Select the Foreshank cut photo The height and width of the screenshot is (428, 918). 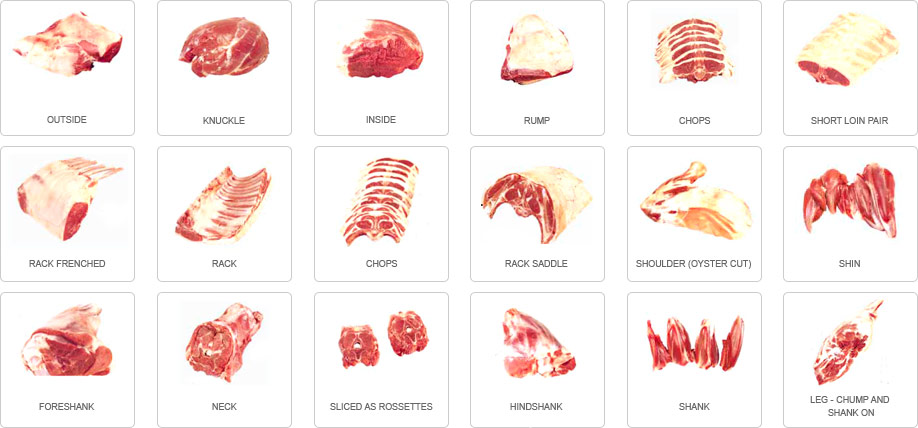pyautogui.click(x=66, y=340)
